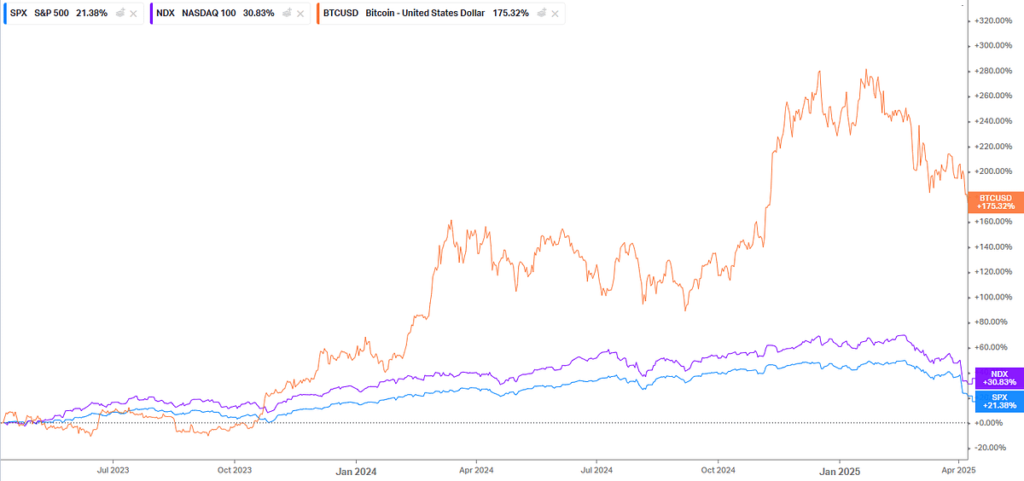Click the blue color bar of SPX
Screen dimensions: 1024x481
(x=3, y=14)
